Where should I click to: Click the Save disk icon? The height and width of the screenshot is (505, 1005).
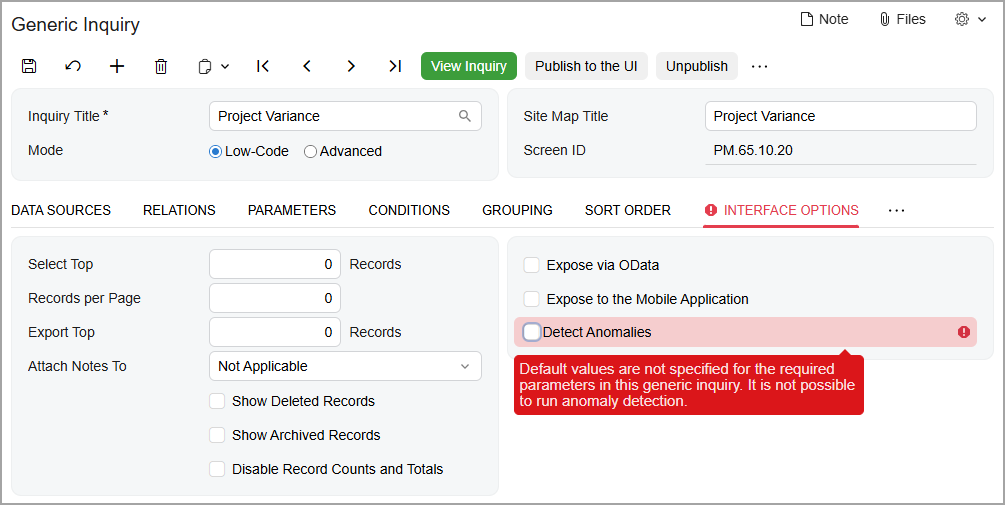29,66
